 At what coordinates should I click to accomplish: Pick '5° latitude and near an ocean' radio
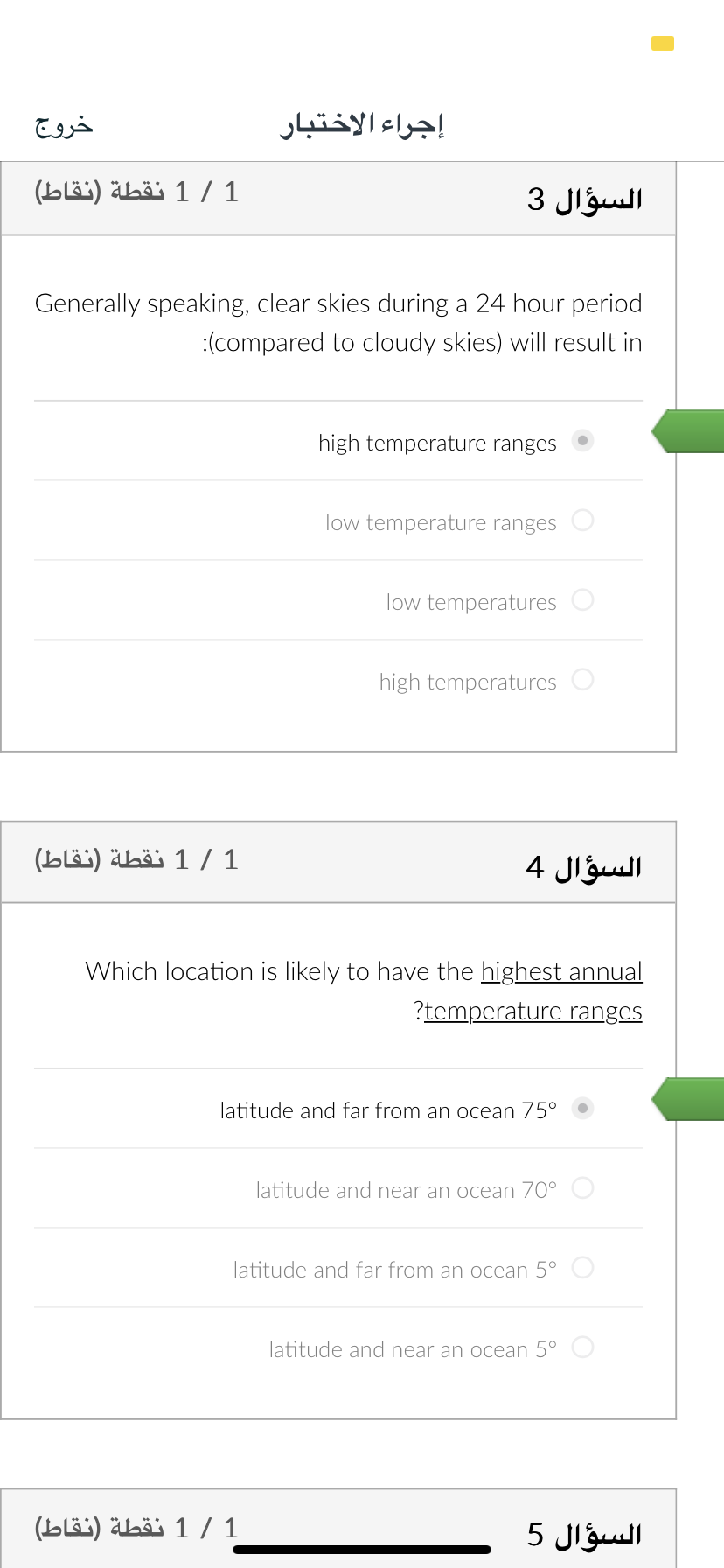click(x=582, y=1347)
